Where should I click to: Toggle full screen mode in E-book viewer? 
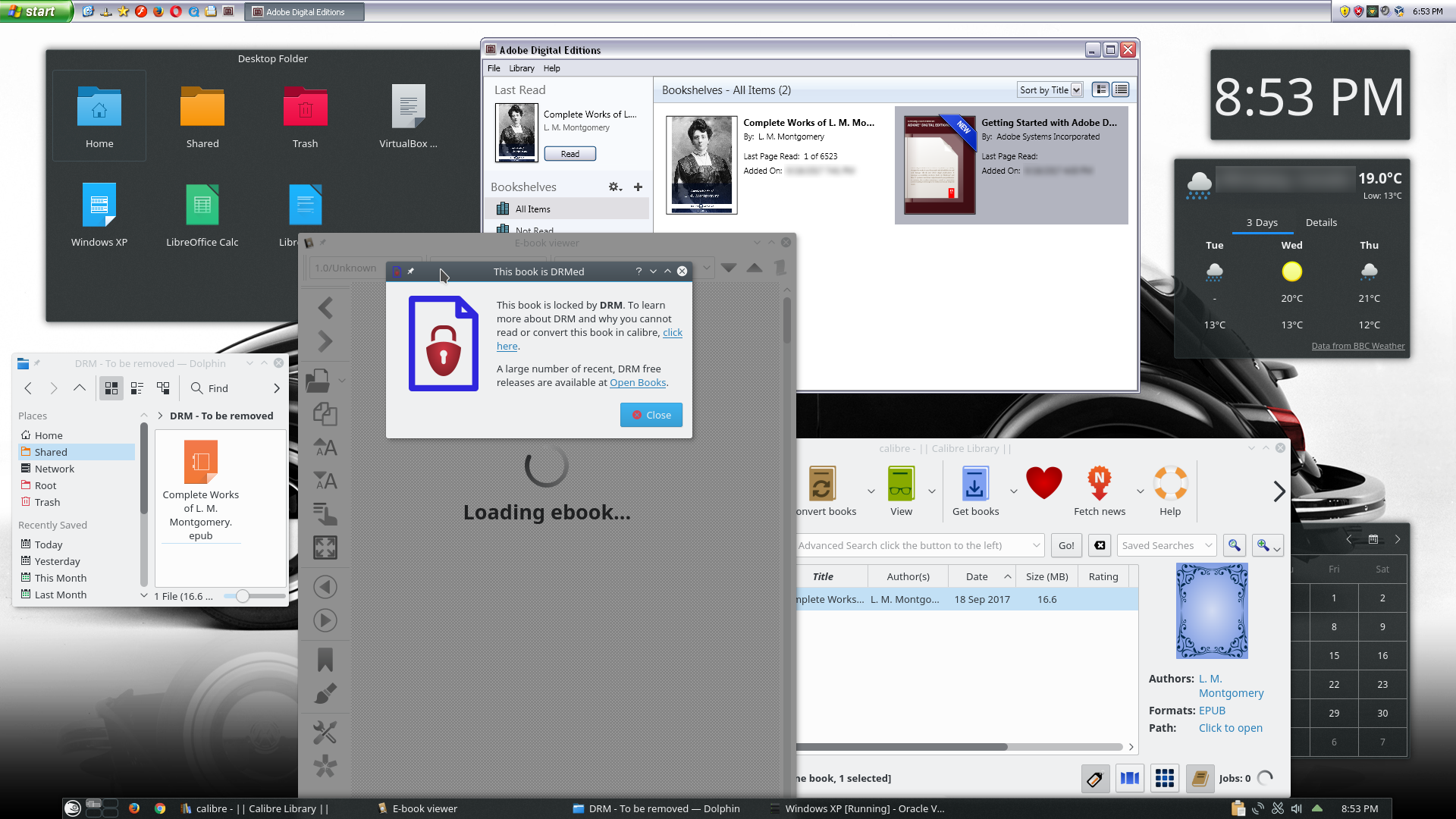coord(325,548)
